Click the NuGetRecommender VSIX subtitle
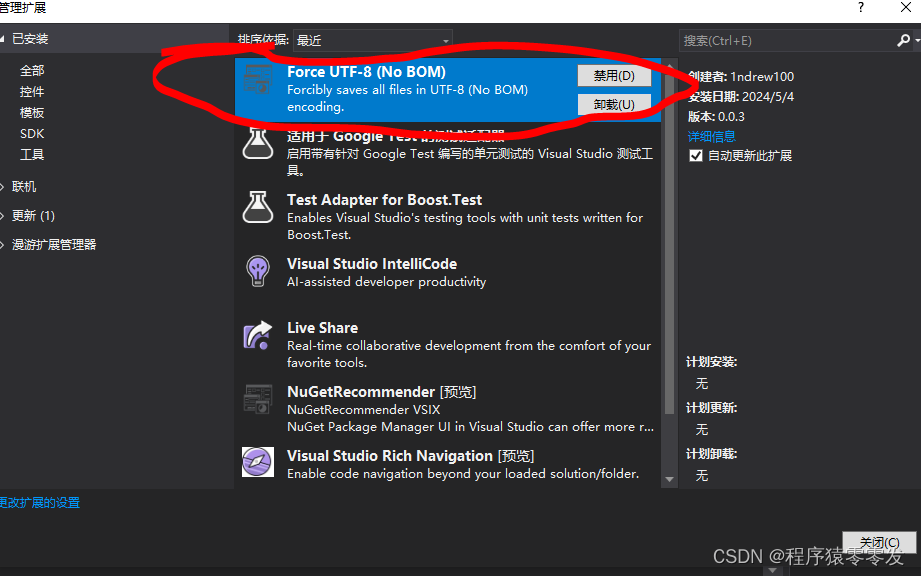This screenshot has height=576, width=921. point(364,409)
